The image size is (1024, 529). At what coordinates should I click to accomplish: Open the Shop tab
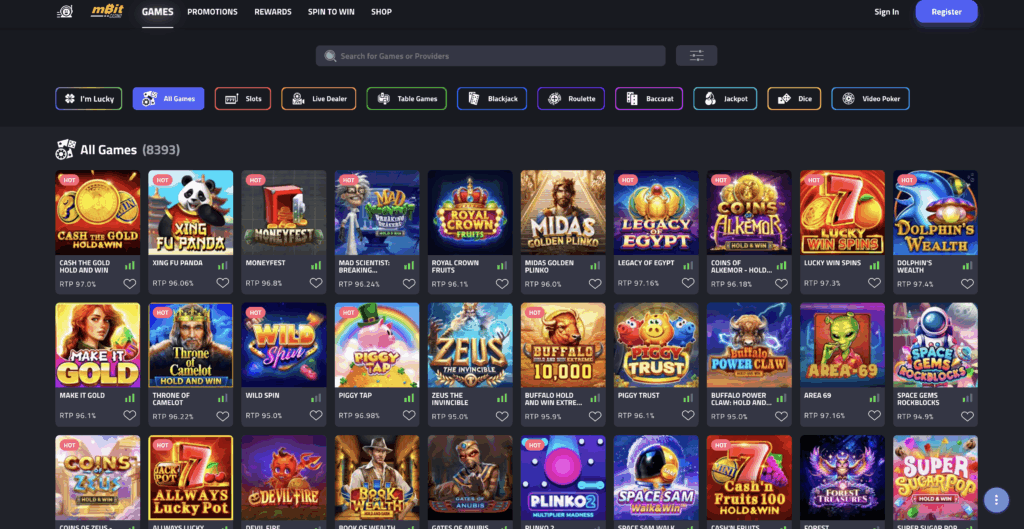click(381, 12)
